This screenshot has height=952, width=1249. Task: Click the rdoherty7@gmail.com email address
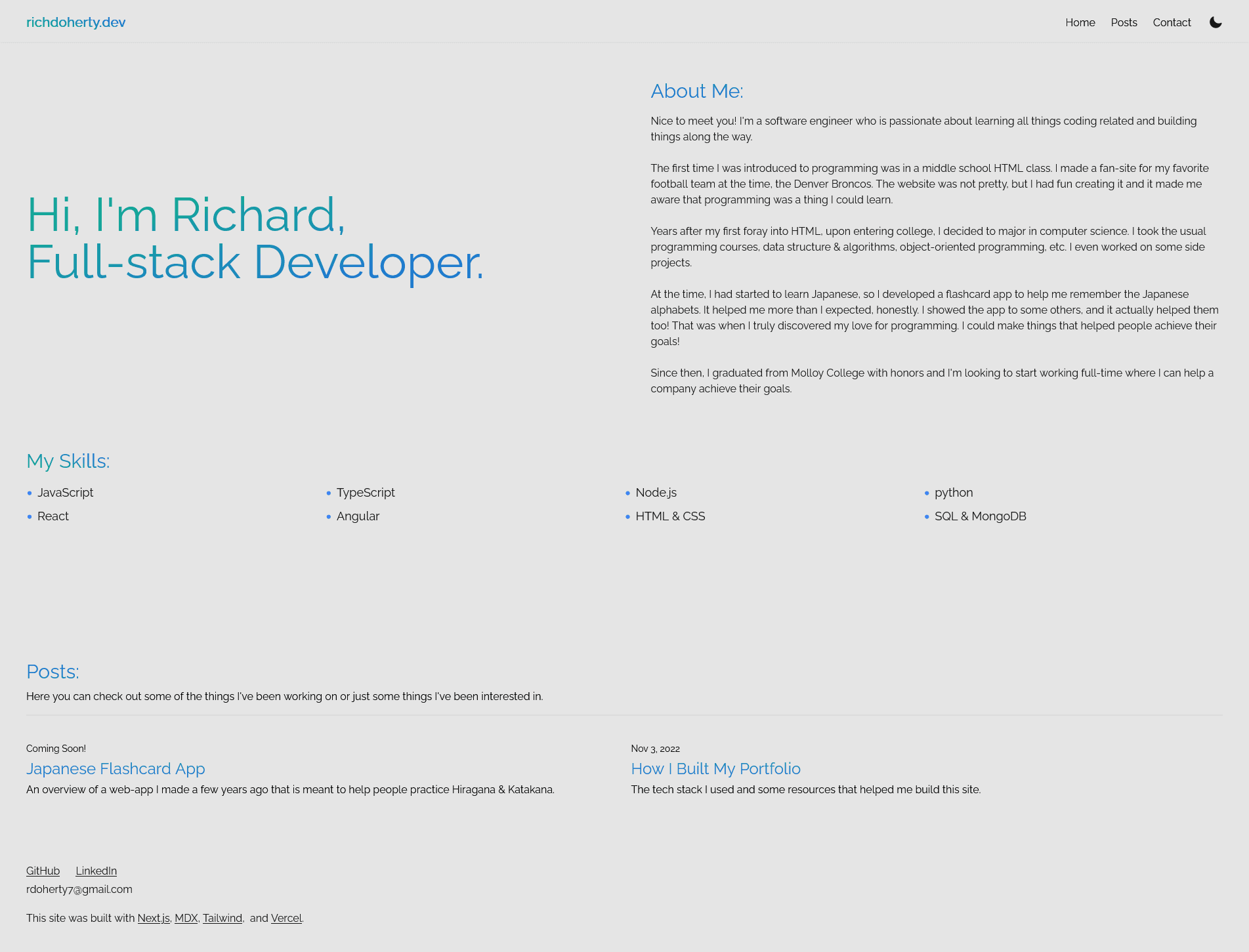[x=79, y=889]
